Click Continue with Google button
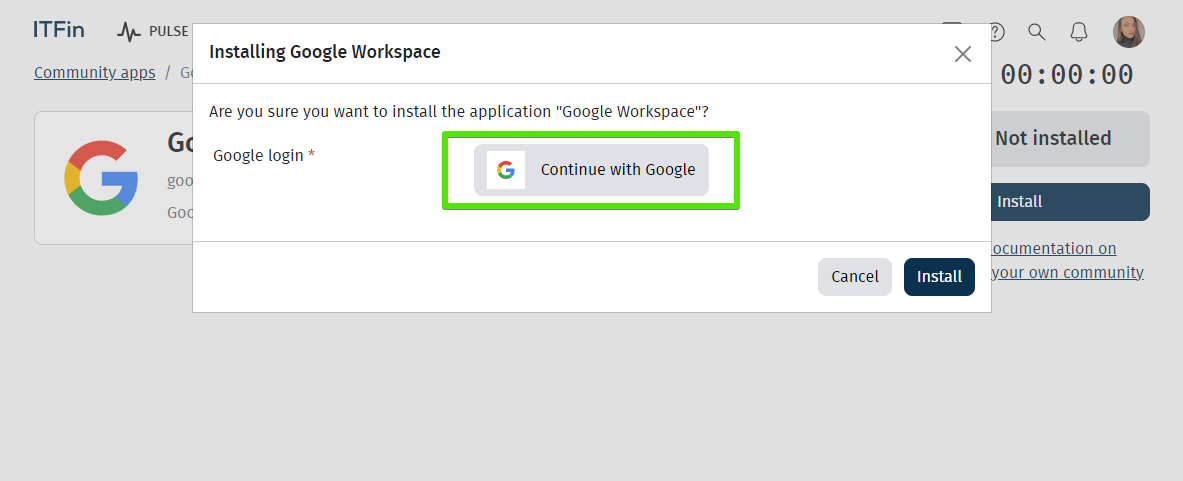This screenshot has width=1183, height=481. [x=591, y=170]
